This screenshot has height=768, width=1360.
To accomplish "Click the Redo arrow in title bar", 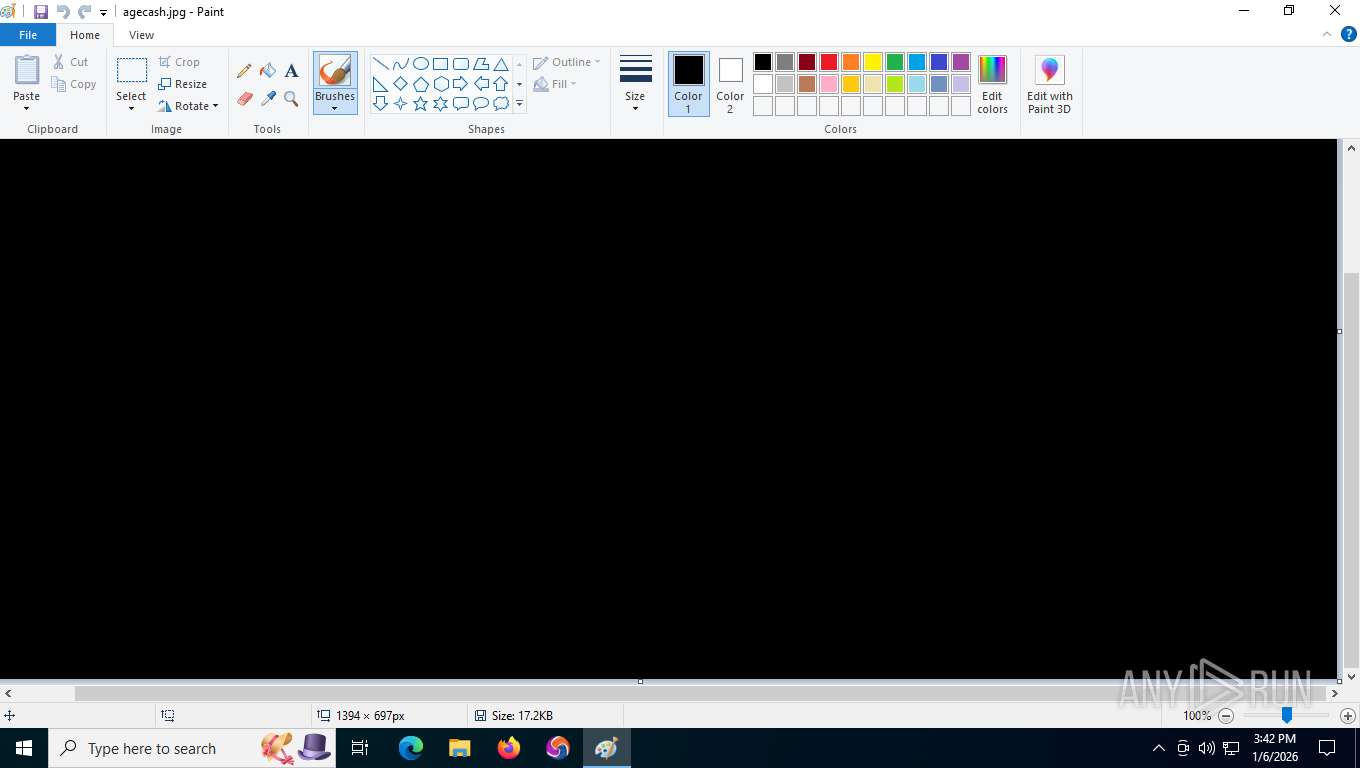I will coord(84,12).
